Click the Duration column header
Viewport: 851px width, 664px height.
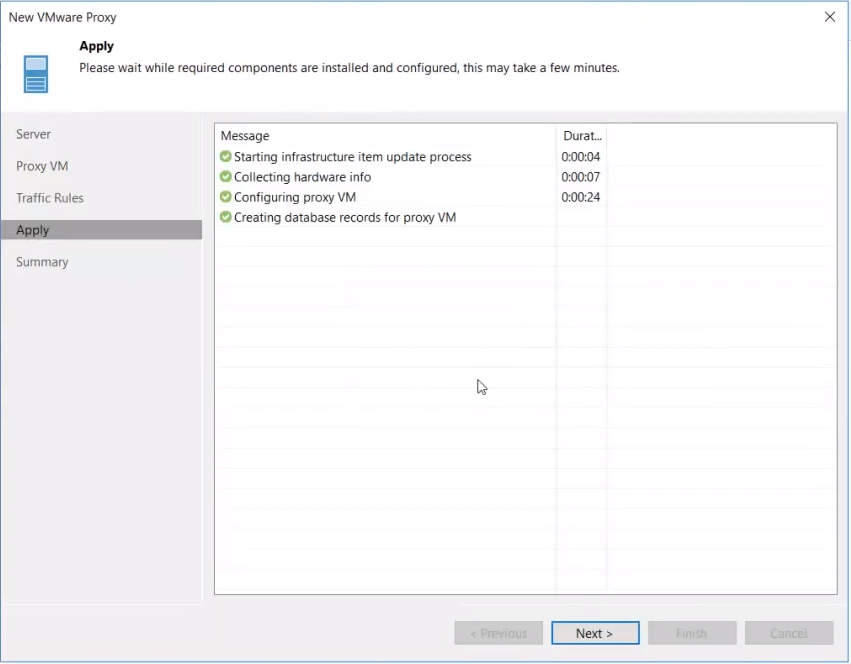[x=581, y=135]
